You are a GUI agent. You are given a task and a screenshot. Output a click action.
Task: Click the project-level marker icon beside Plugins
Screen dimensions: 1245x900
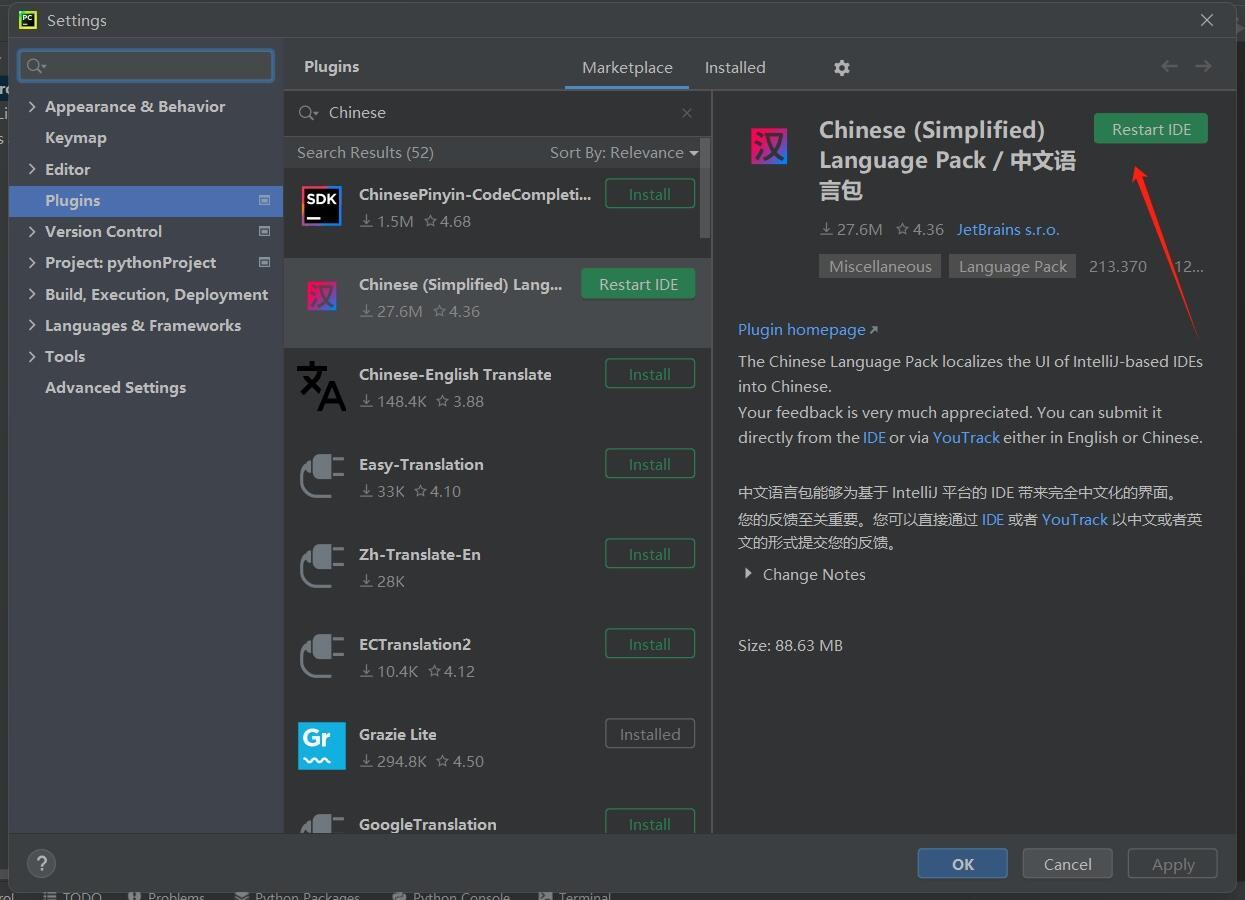(264, 200)
